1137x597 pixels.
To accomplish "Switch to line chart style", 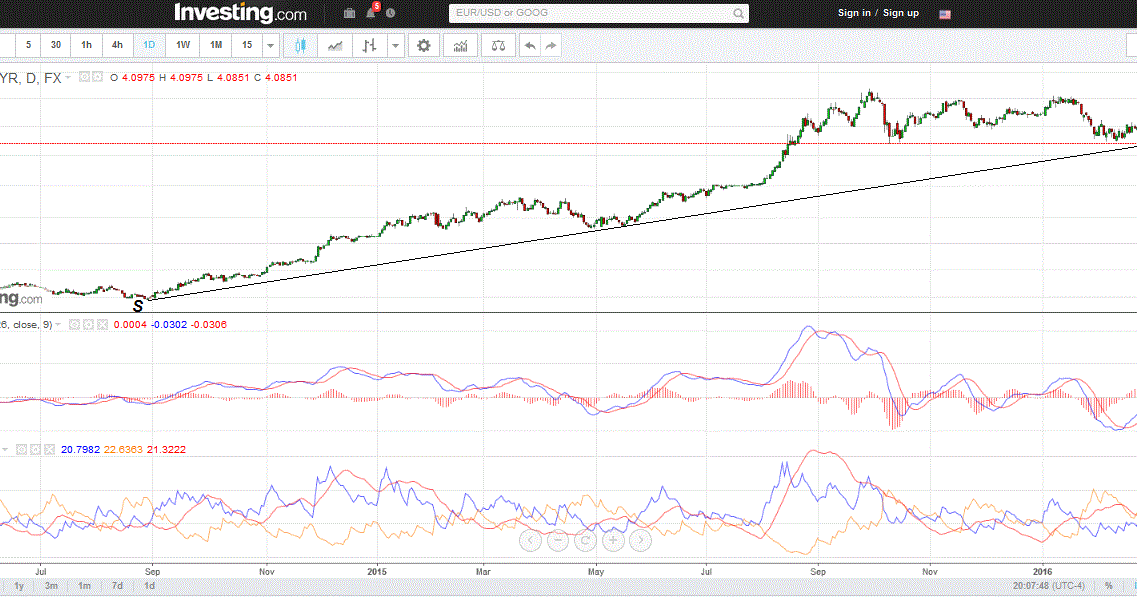I will pyautogui.click(x=336, y=44).
